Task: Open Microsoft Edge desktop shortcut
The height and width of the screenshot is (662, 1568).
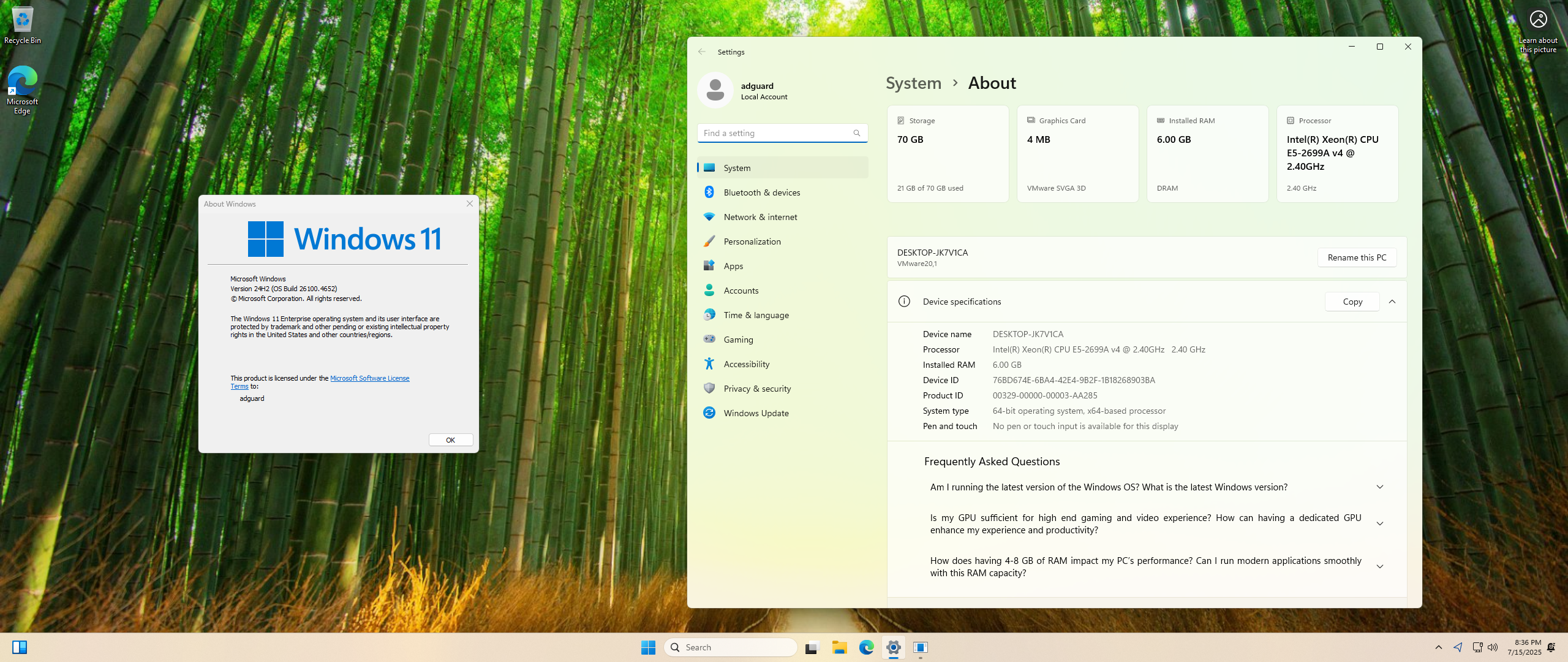Action: click(x=23, y=90)
